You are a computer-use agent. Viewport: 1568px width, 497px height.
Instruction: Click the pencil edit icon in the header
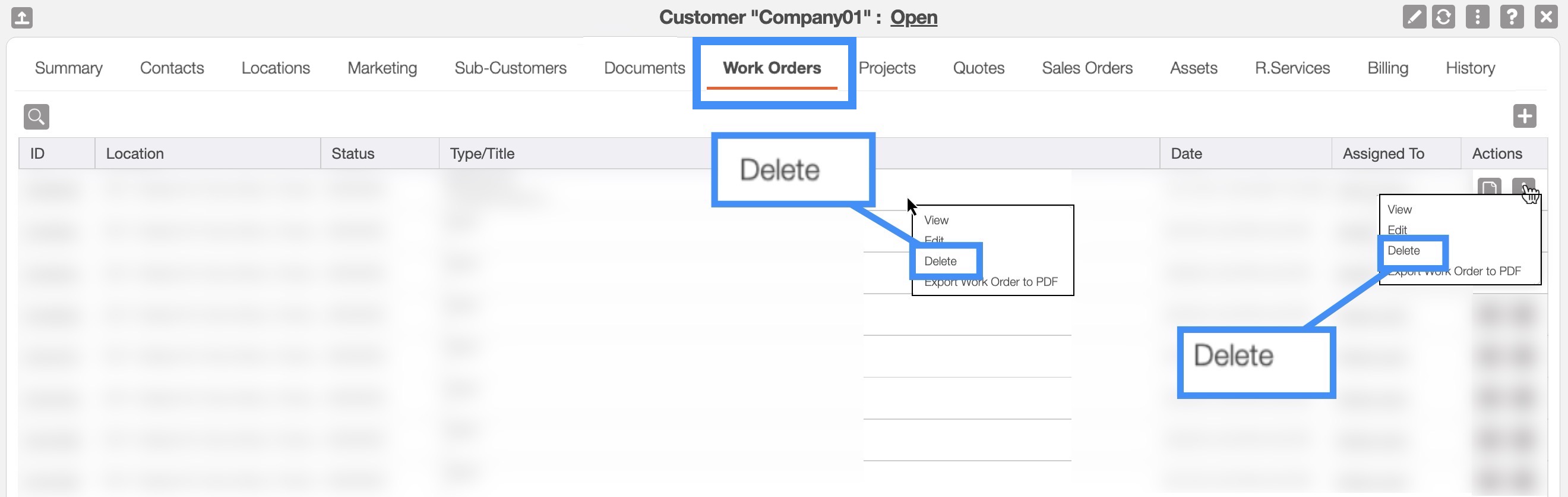click(x=1414, y=17)
